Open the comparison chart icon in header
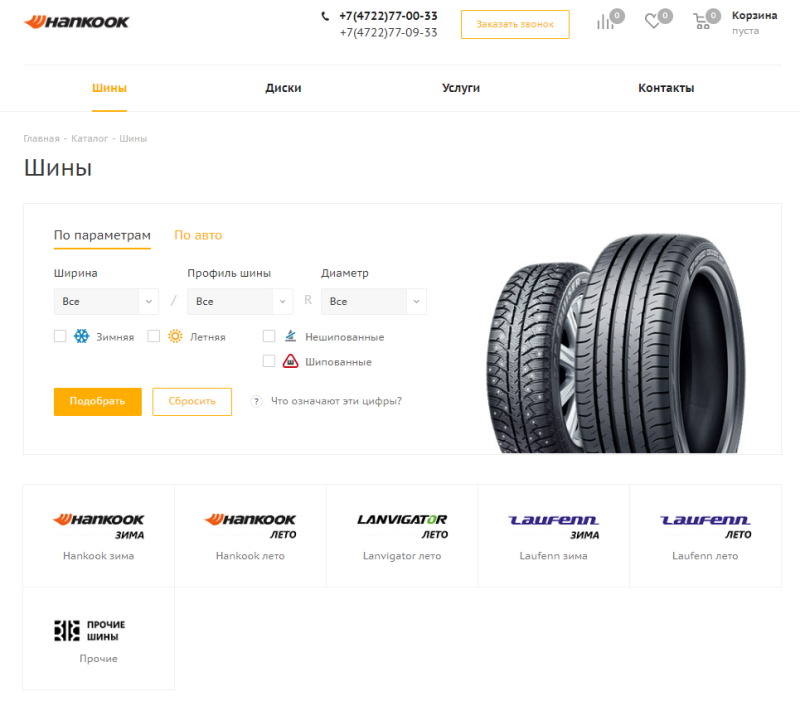Viewport: 800px width, 718px height. coord(605,22)
